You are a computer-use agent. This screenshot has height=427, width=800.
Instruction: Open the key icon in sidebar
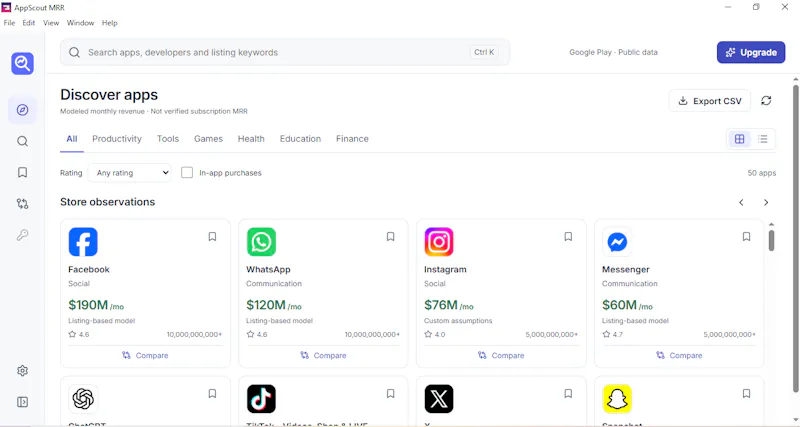point(22,235)
